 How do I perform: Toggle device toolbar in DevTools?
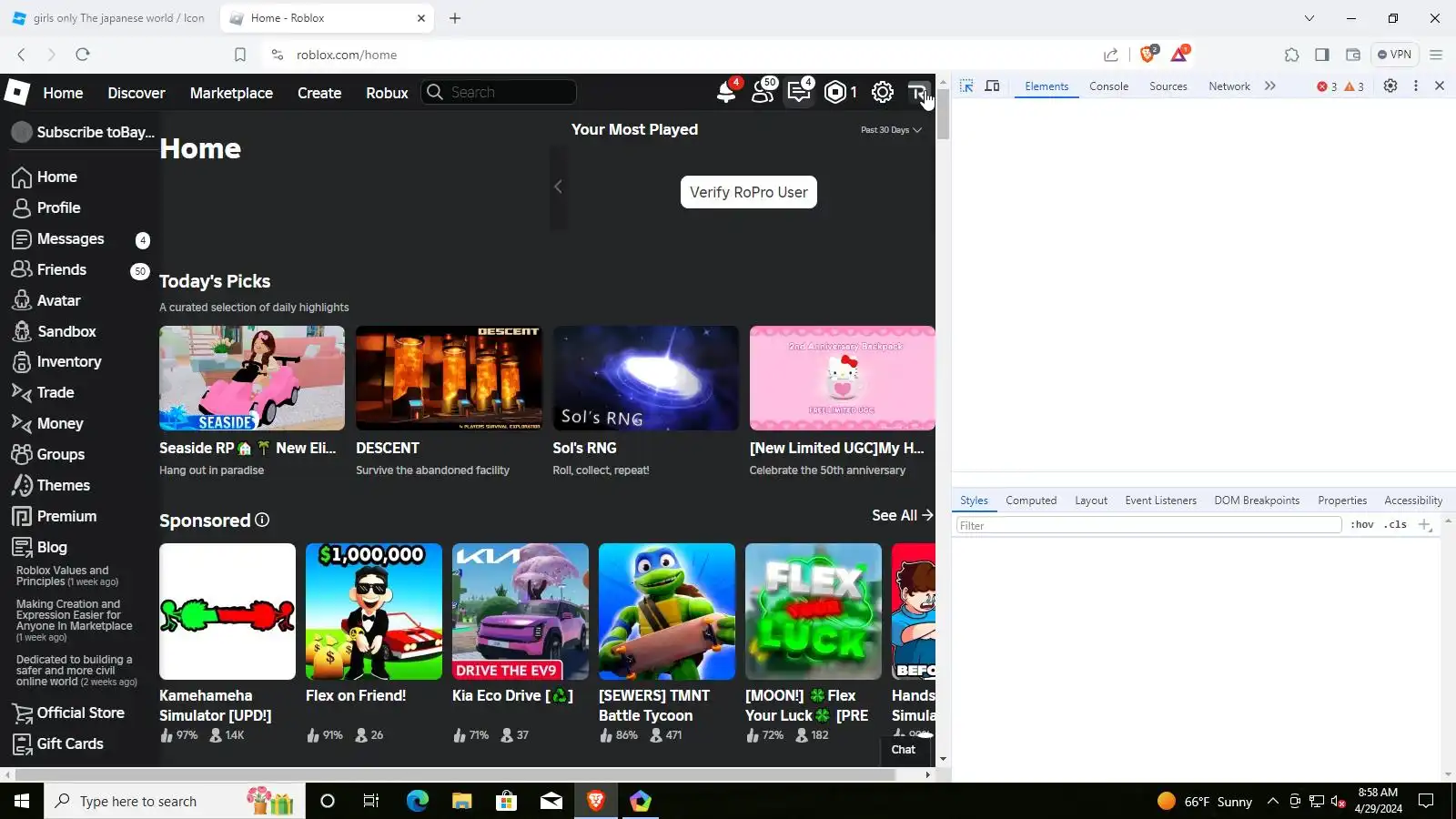(x=993, y=86)
